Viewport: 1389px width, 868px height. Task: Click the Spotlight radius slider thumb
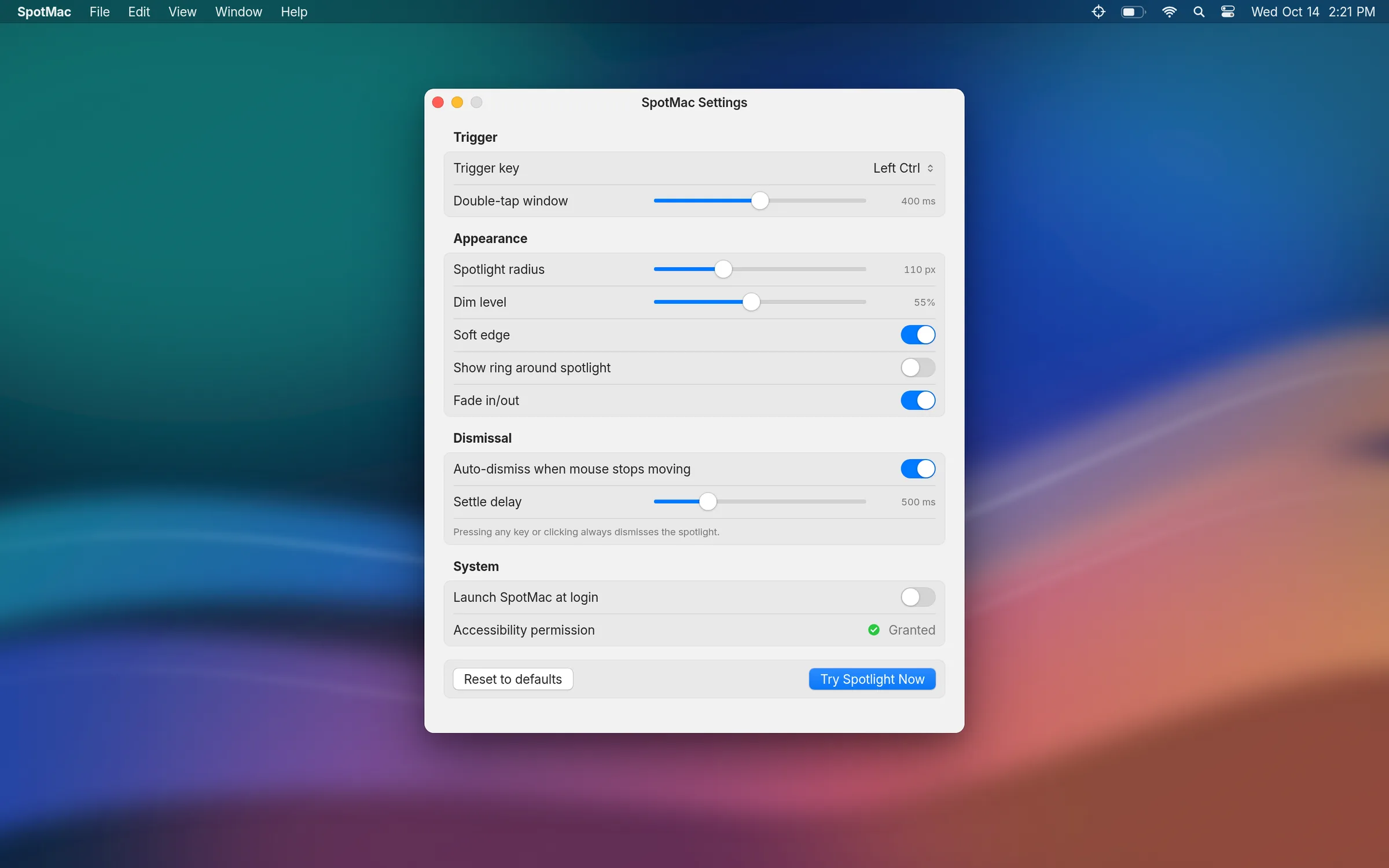click(x=723, y=269)
